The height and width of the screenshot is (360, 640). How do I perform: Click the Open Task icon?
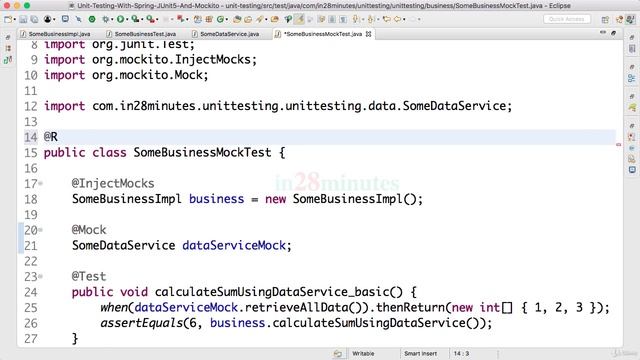248,19
